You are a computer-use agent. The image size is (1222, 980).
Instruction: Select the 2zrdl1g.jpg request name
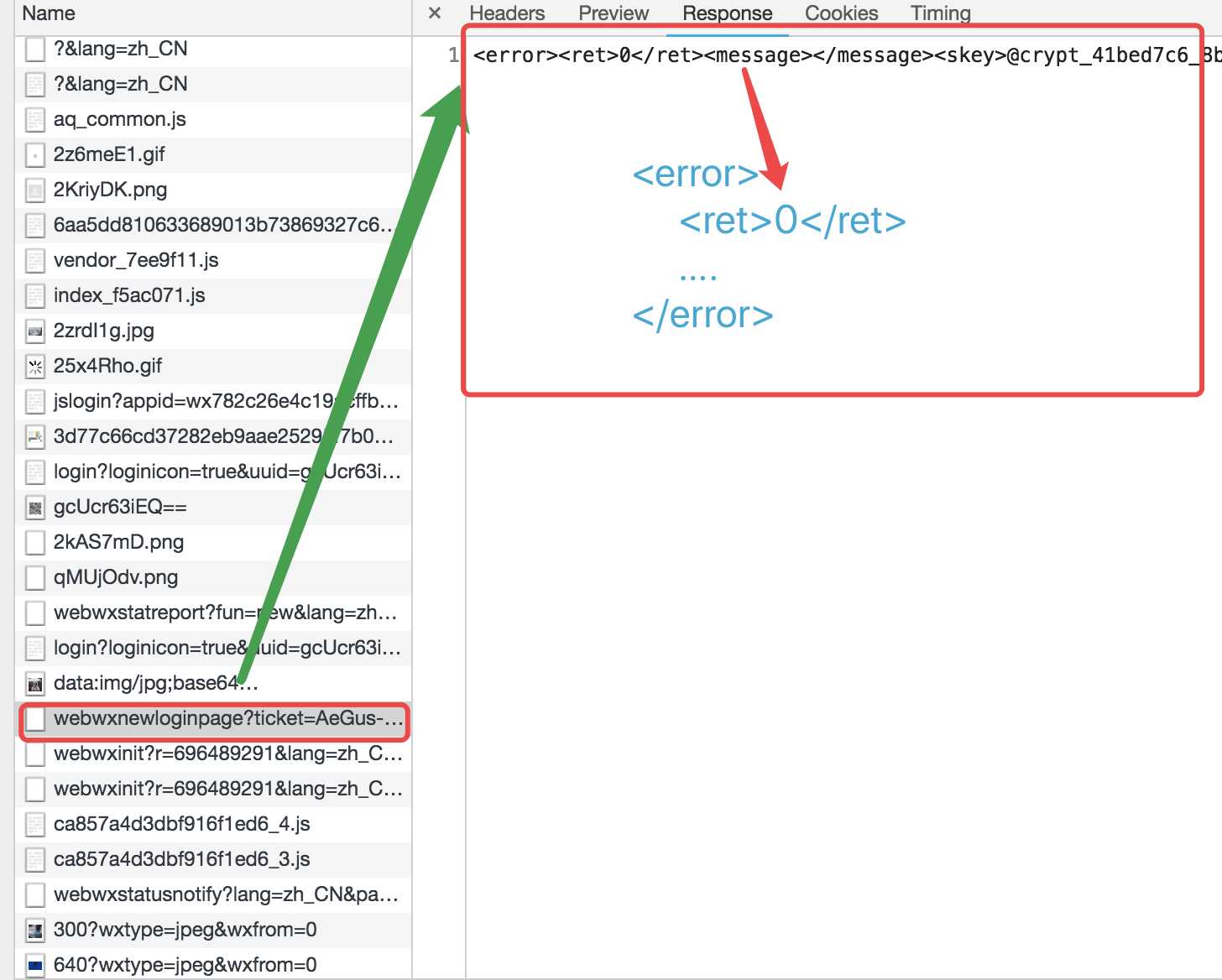pyautogui.click(x=104, y=331)
